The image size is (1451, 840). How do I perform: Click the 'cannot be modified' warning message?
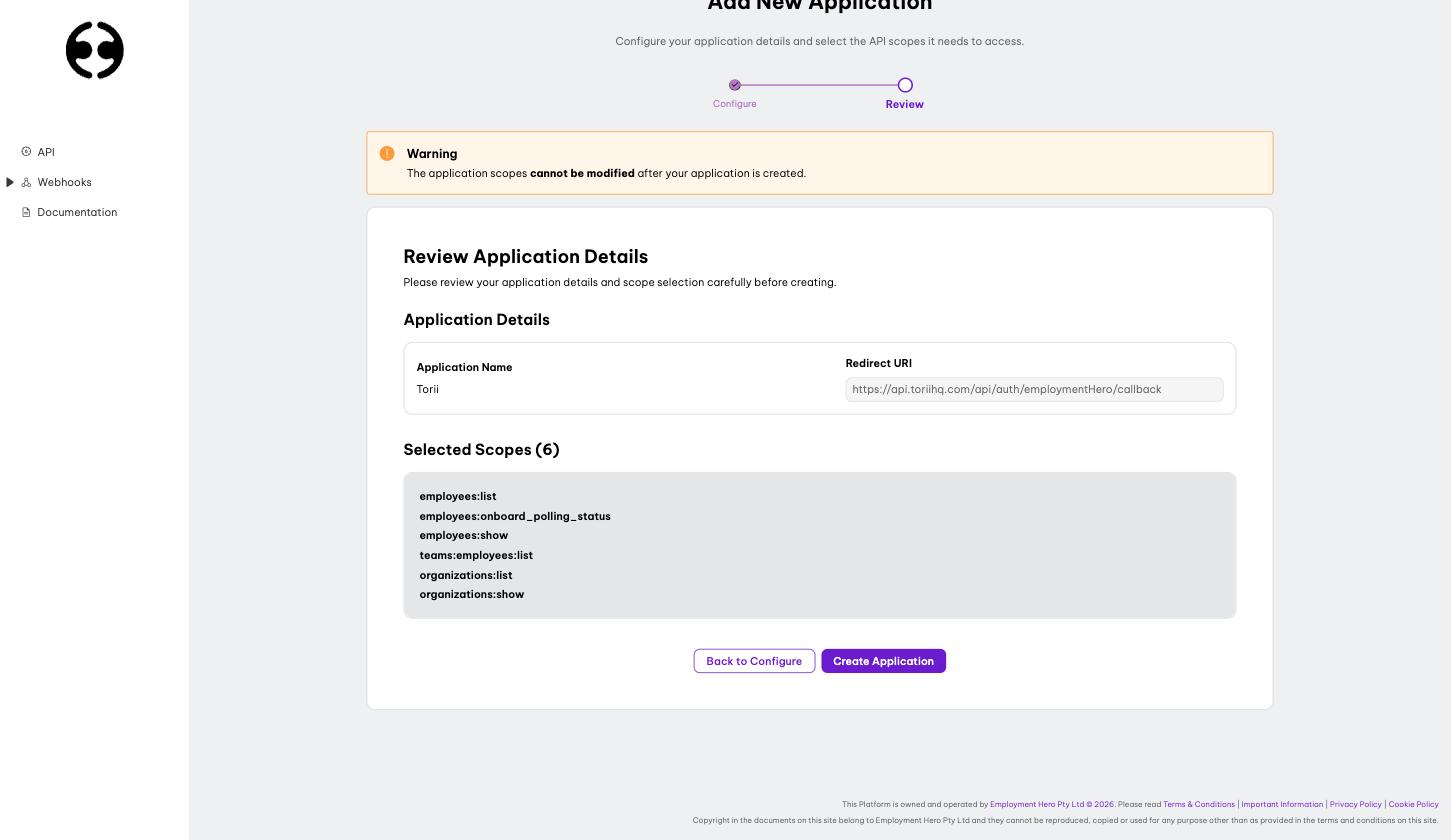coord(582,173)
